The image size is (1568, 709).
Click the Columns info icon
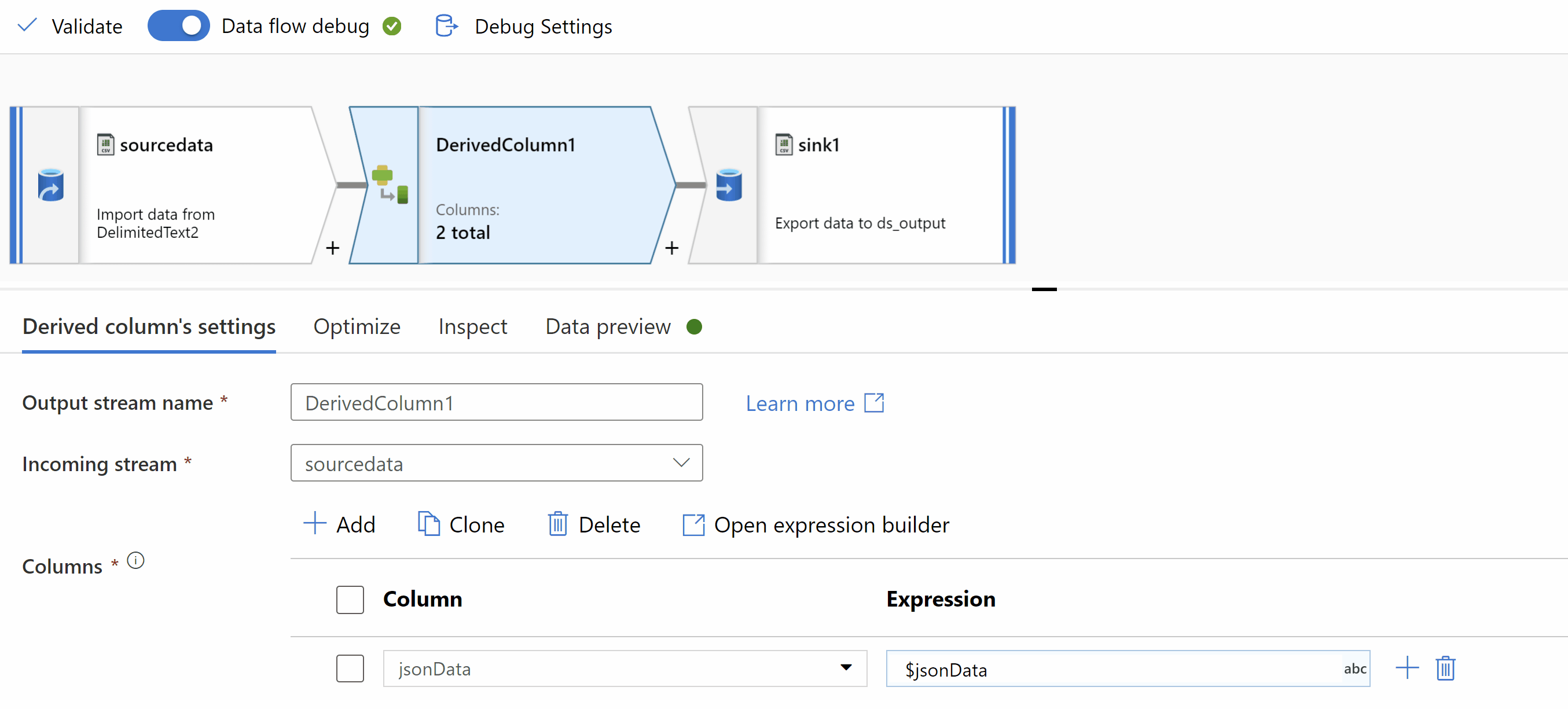(x=135, y=560)
